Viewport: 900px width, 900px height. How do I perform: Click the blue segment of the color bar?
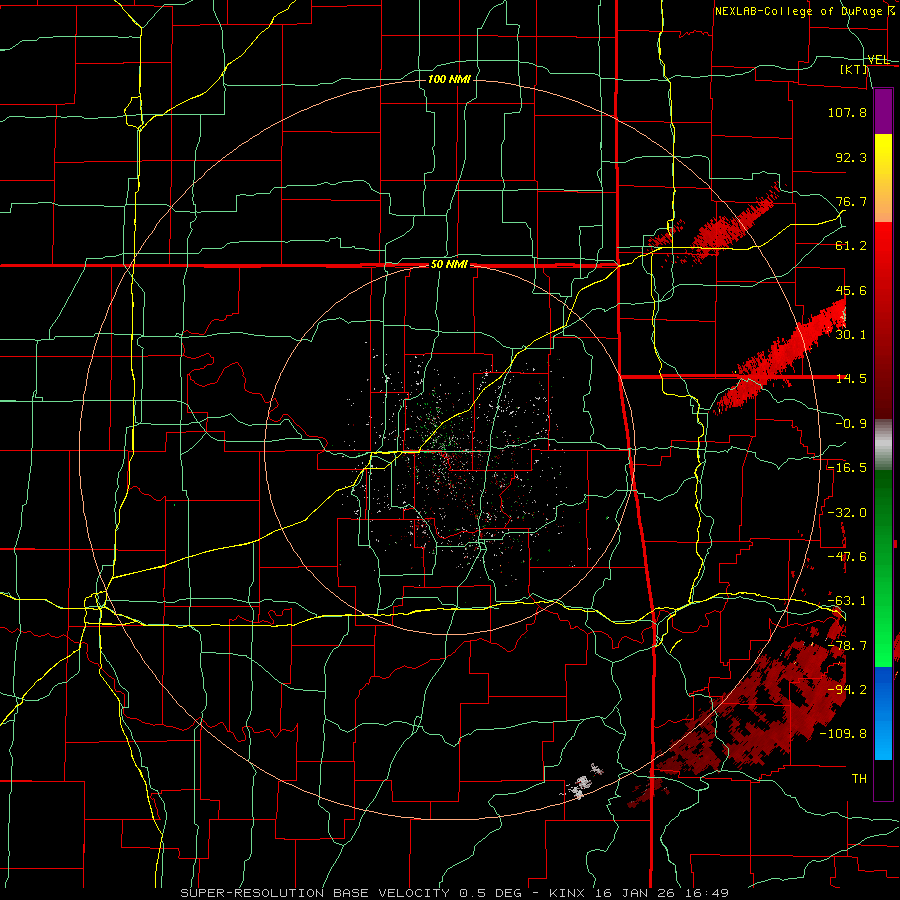(x=883, y=713)
